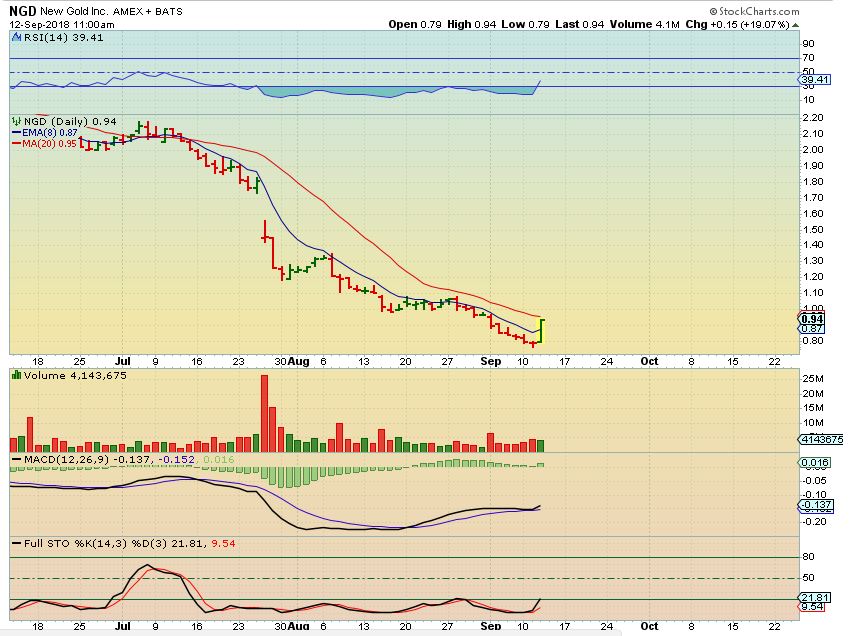859x636 pixels.
Task: Click the EMA(8) 0.87 legend entry
Action: tap(44, 133)
